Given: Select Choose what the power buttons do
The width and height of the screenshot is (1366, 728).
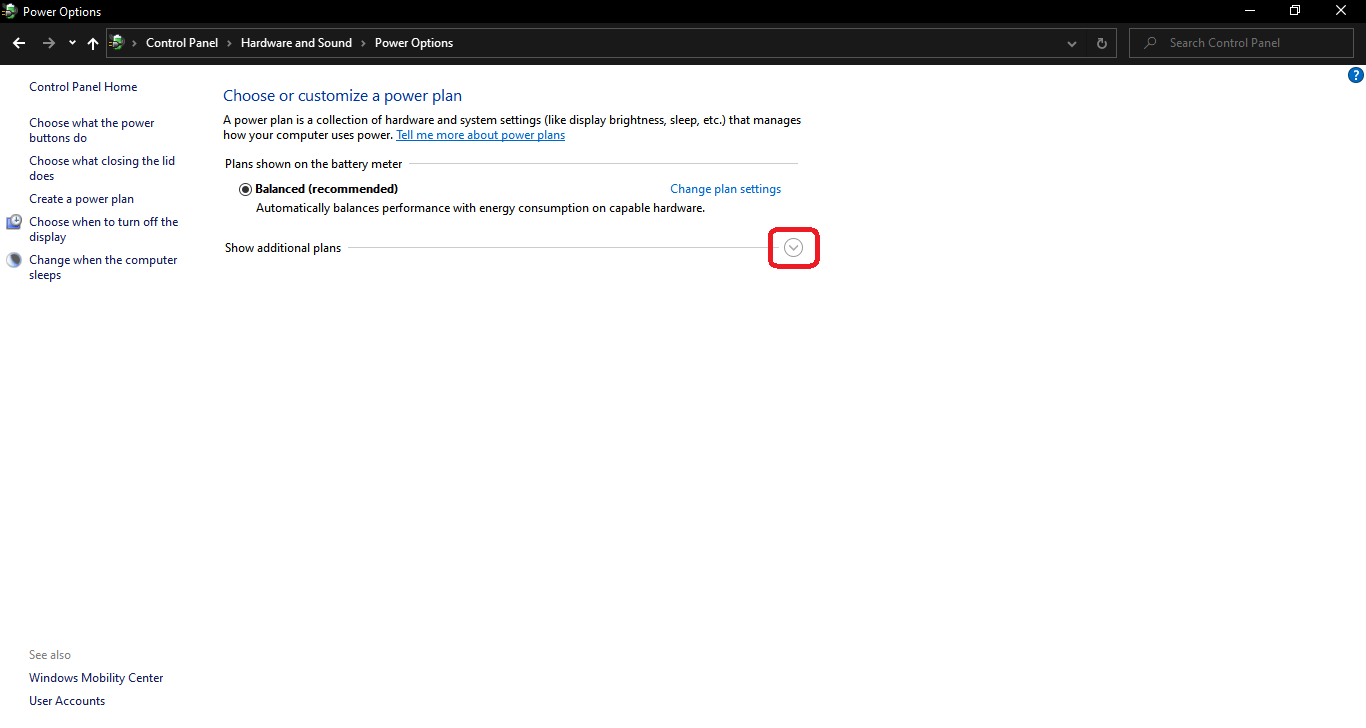Looking at the screenshot, I should click(91, 129).
